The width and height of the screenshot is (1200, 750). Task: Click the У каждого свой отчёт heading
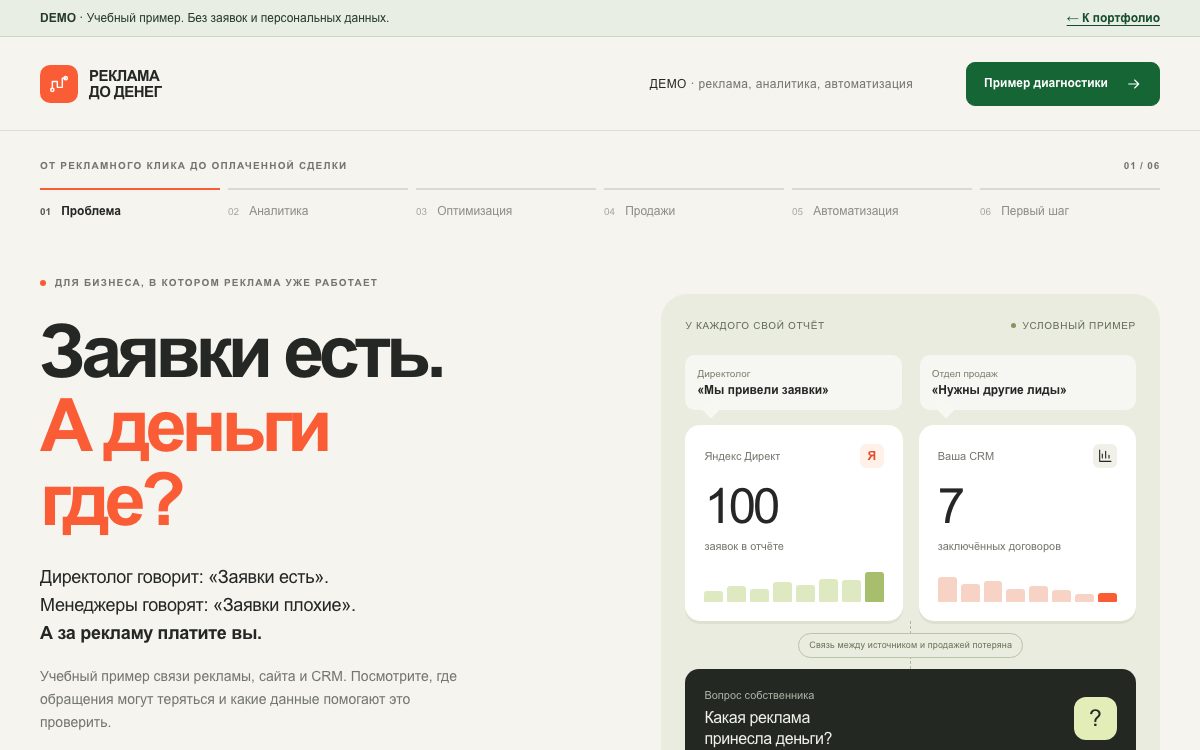pos(755,326)
